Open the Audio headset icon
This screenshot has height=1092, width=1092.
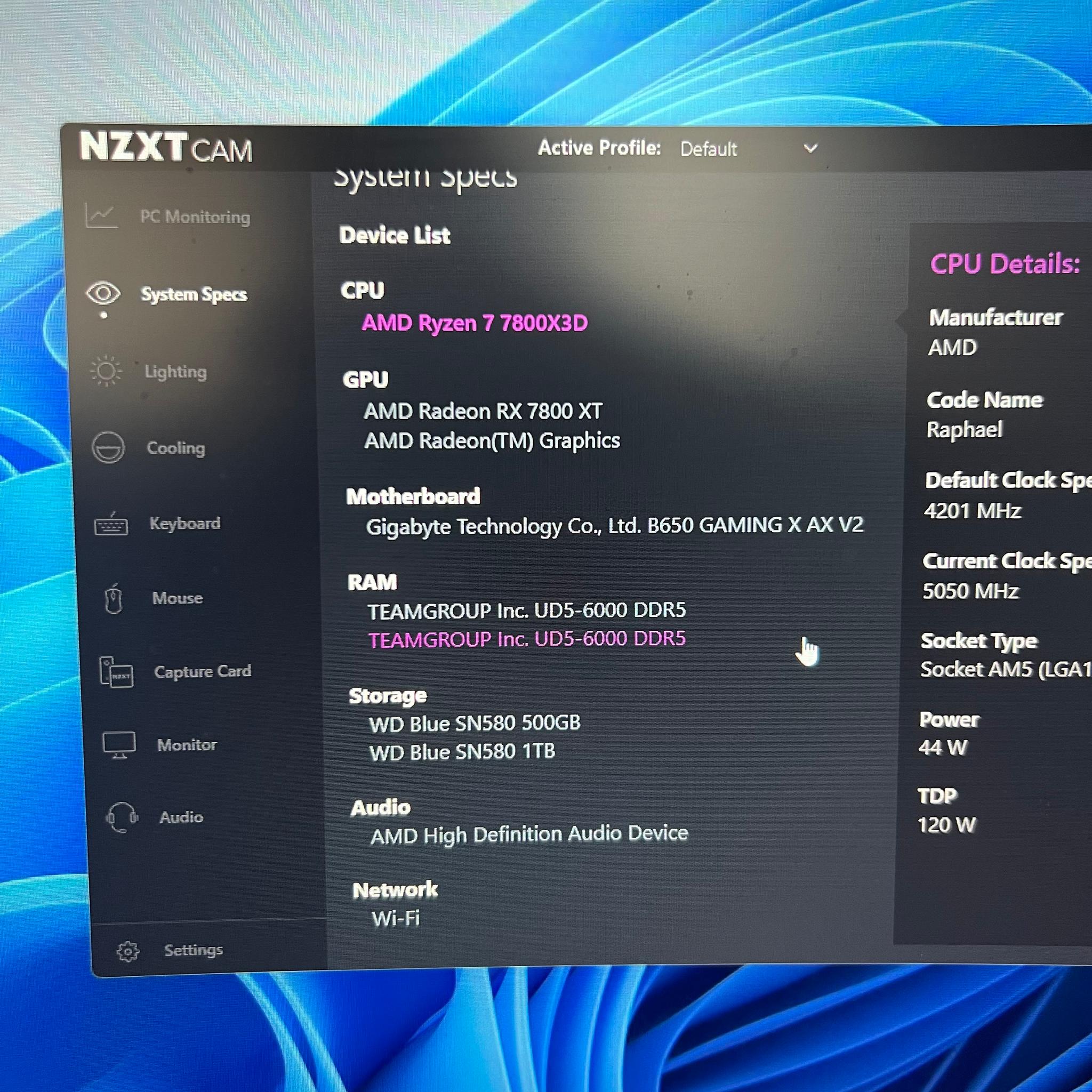(122, 817)
